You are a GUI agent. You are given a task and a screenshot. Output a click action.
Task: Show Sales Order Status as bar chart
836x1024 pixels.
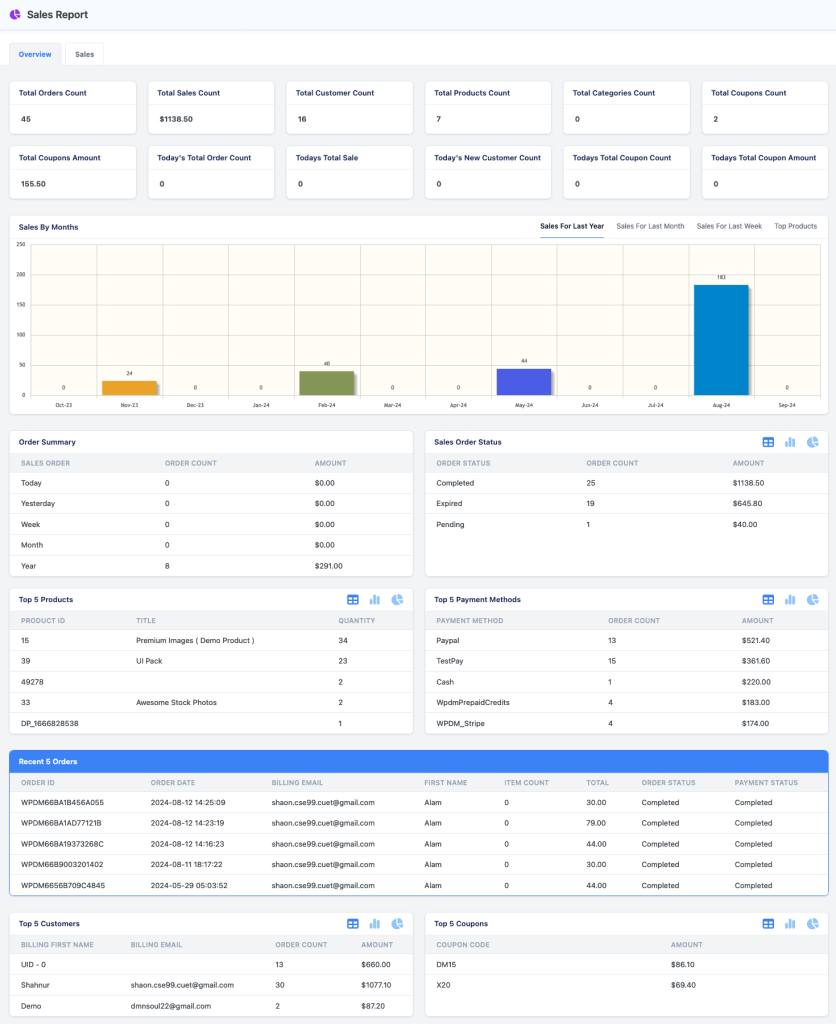pos(790,442)
